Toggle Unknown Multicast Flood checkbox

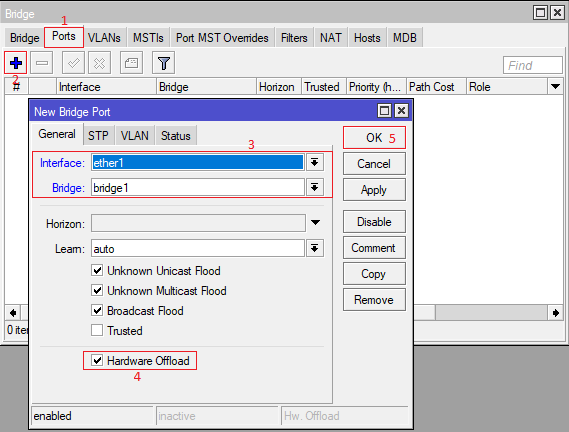97,290
